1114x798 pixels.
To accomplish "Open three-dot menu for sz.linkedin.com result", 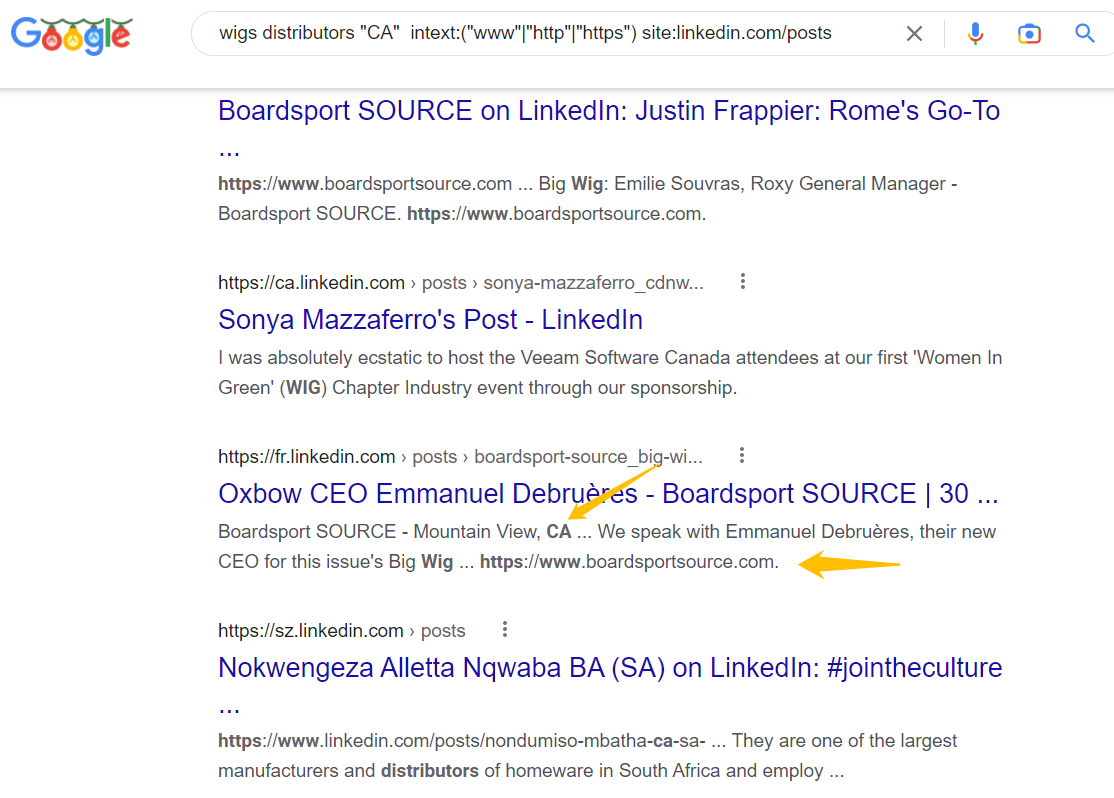I will 505,630.
